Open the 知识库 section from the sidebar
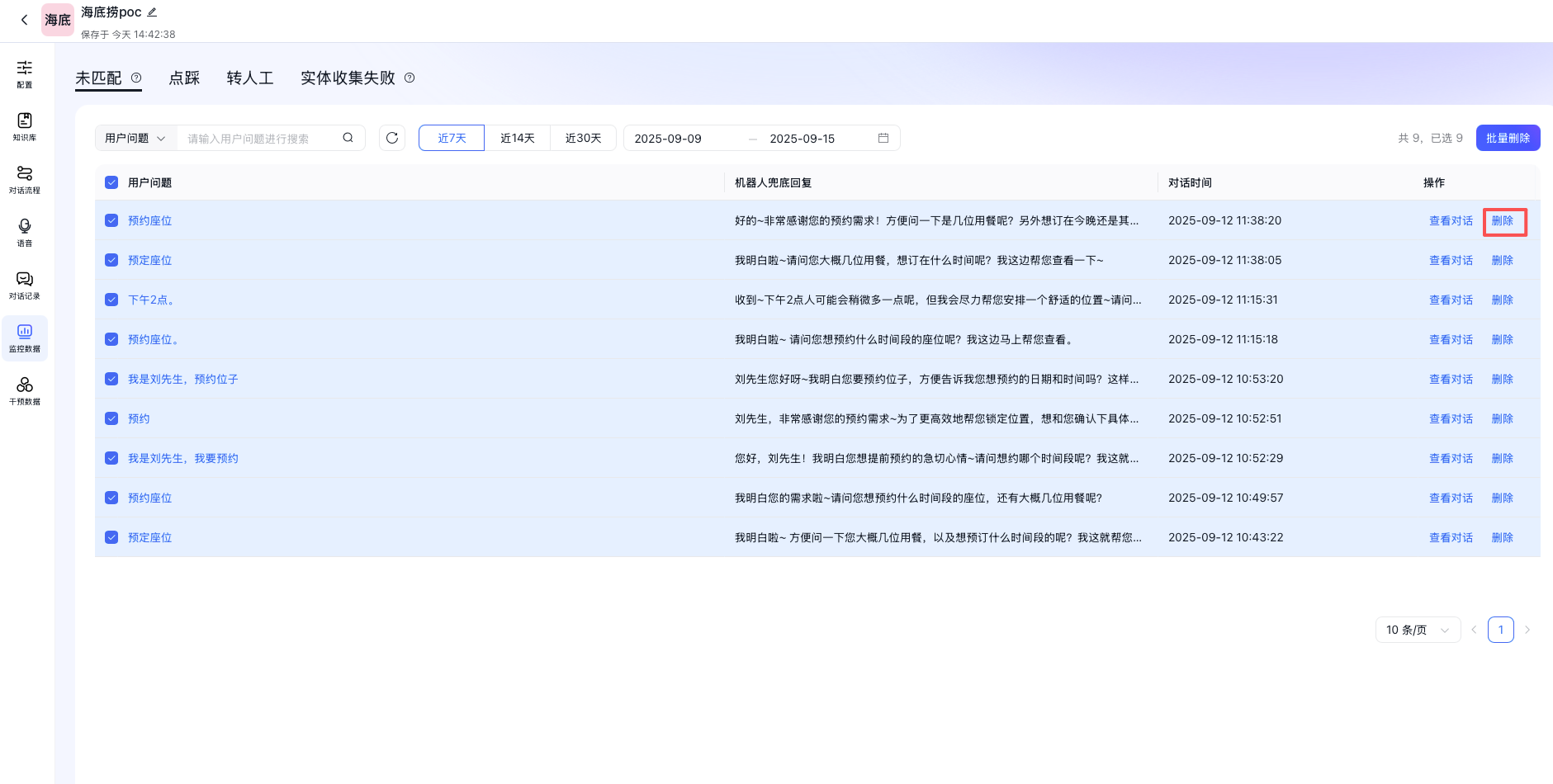The height and width of the screenshot is (784, 1553). point(25,127)
